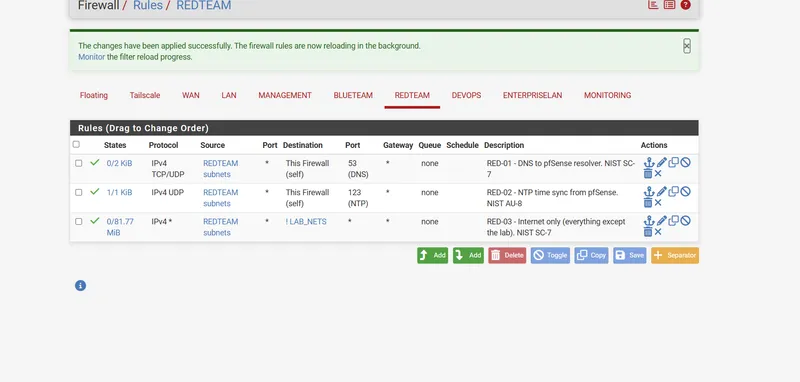This screenshot has width=800, height=382.
Task: Disable rule RED-02 with the ban icon
Action: [x=686, y=192]
